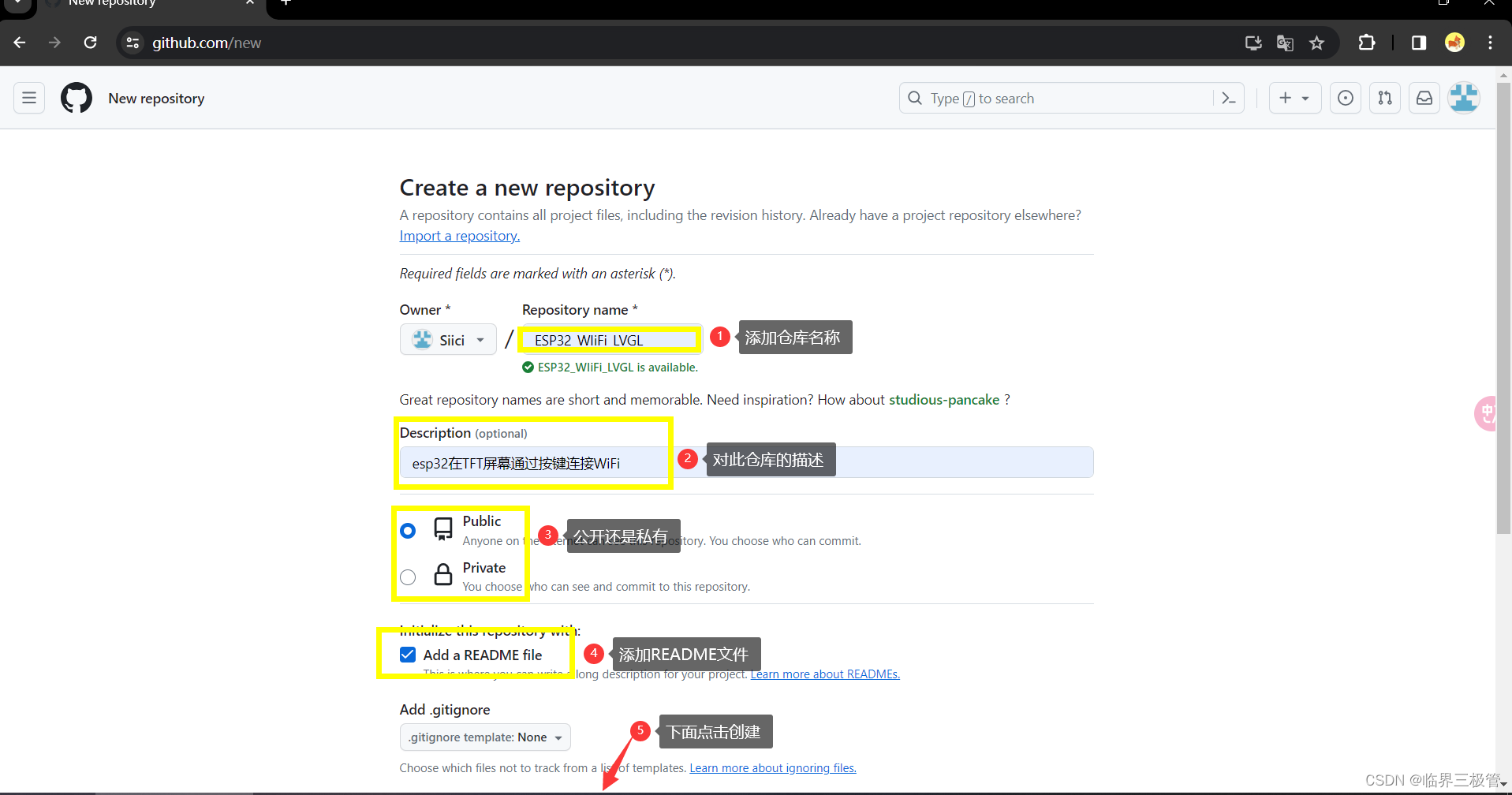View site information icon in address bar

(x=133, y=43)
